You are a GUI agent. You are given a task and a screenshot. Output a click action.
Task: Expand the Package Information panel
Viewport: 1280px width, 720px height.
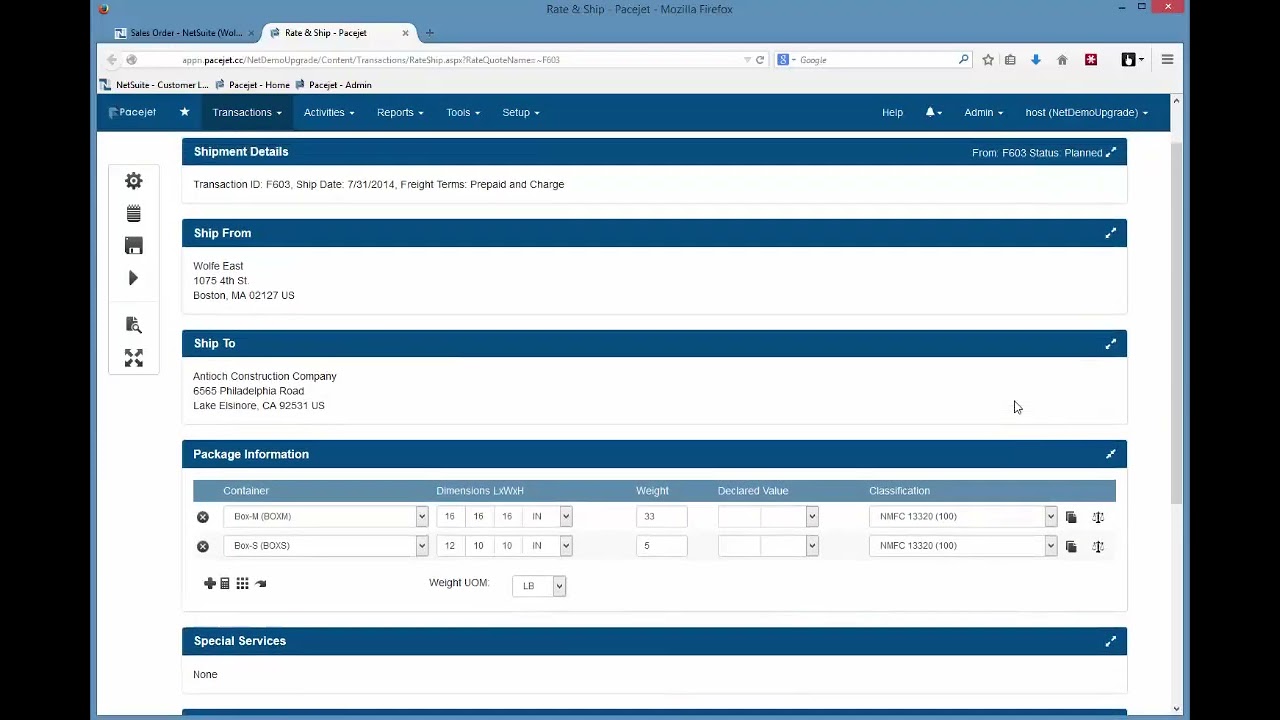tap(1110, 454)
